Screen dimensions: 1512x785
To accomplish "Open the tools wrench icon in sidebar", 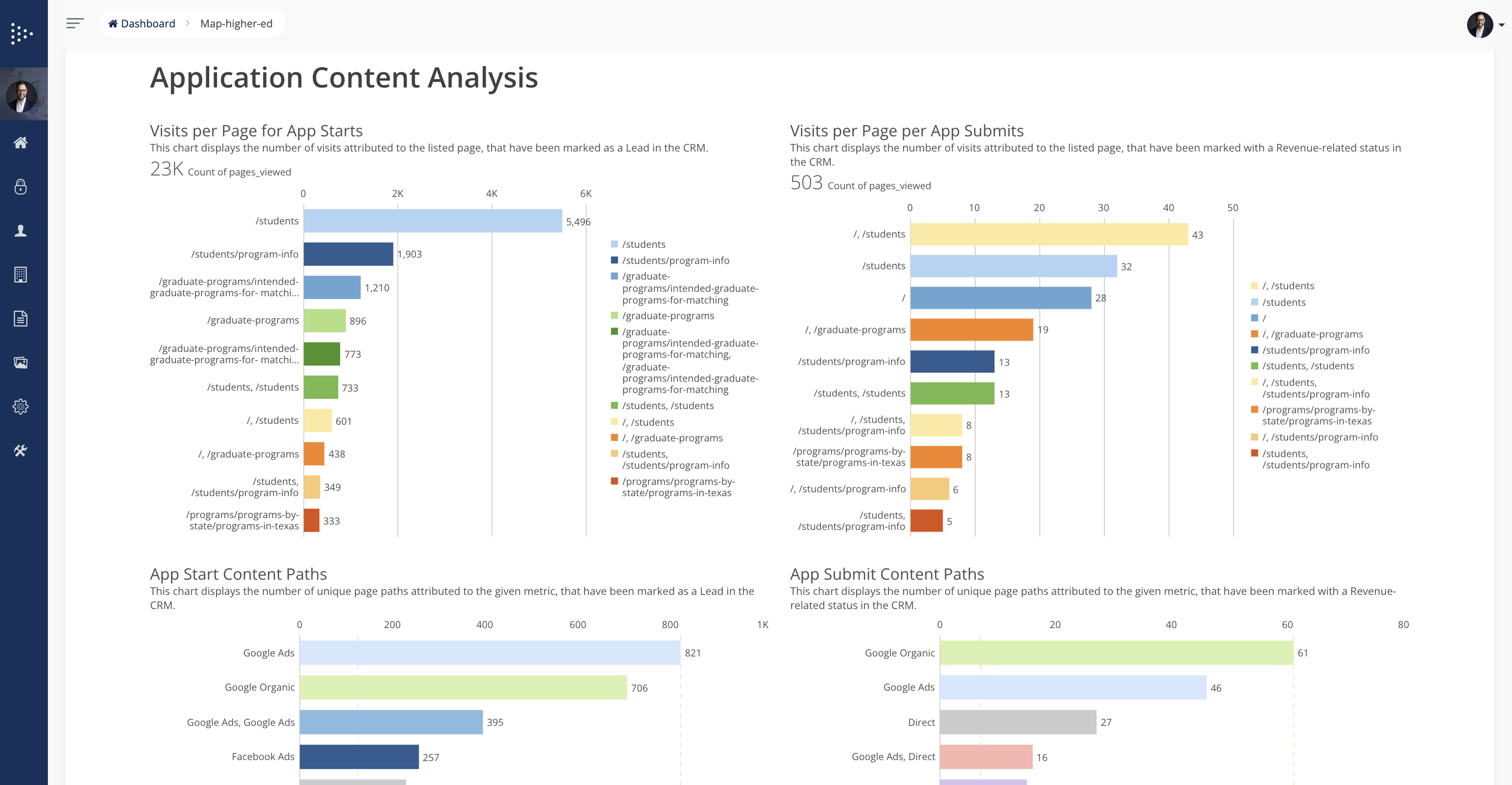I will [21, 450].
